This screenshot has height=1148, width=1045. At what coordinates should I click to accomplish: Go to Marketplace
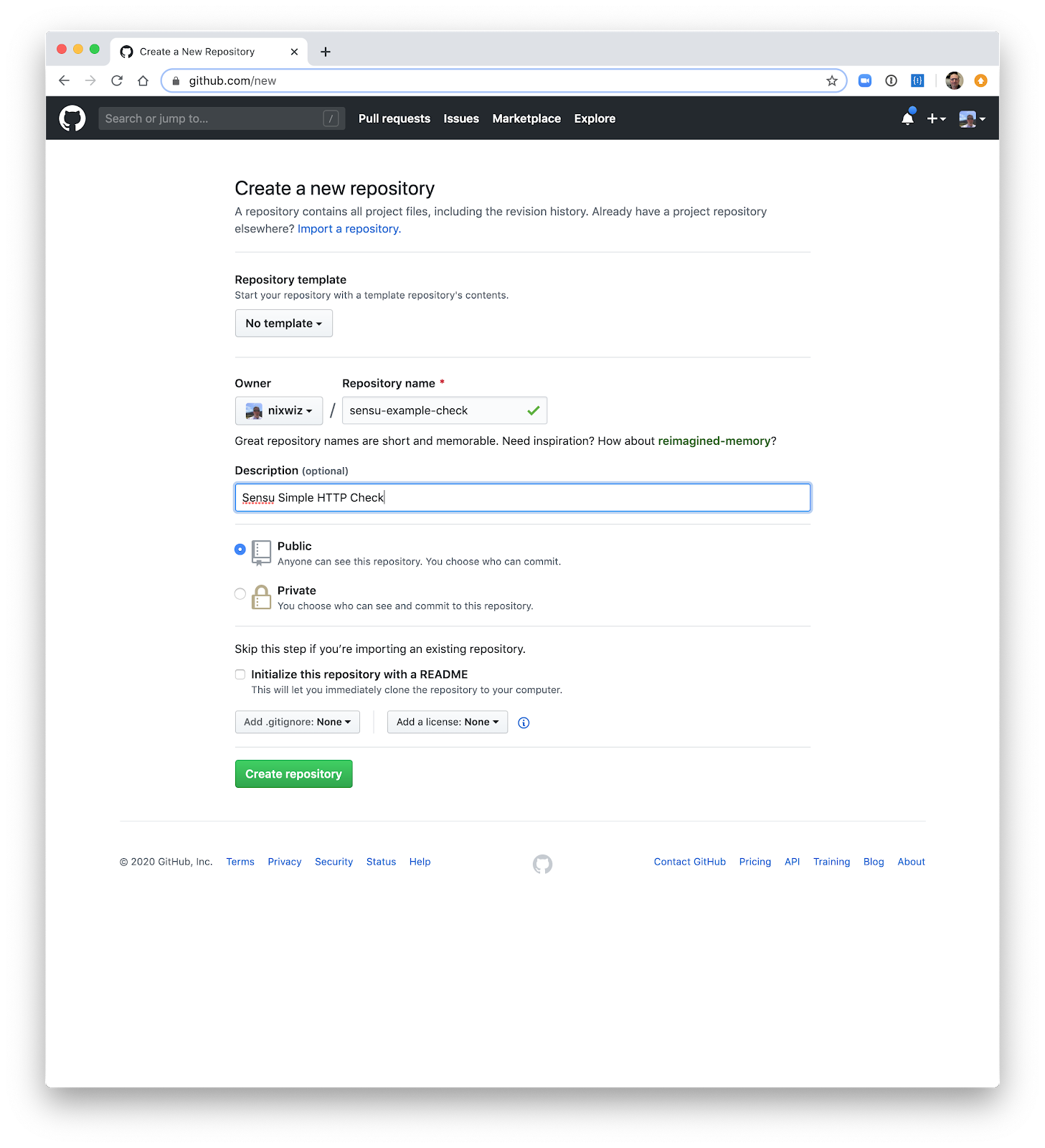(x=526, y=118)
